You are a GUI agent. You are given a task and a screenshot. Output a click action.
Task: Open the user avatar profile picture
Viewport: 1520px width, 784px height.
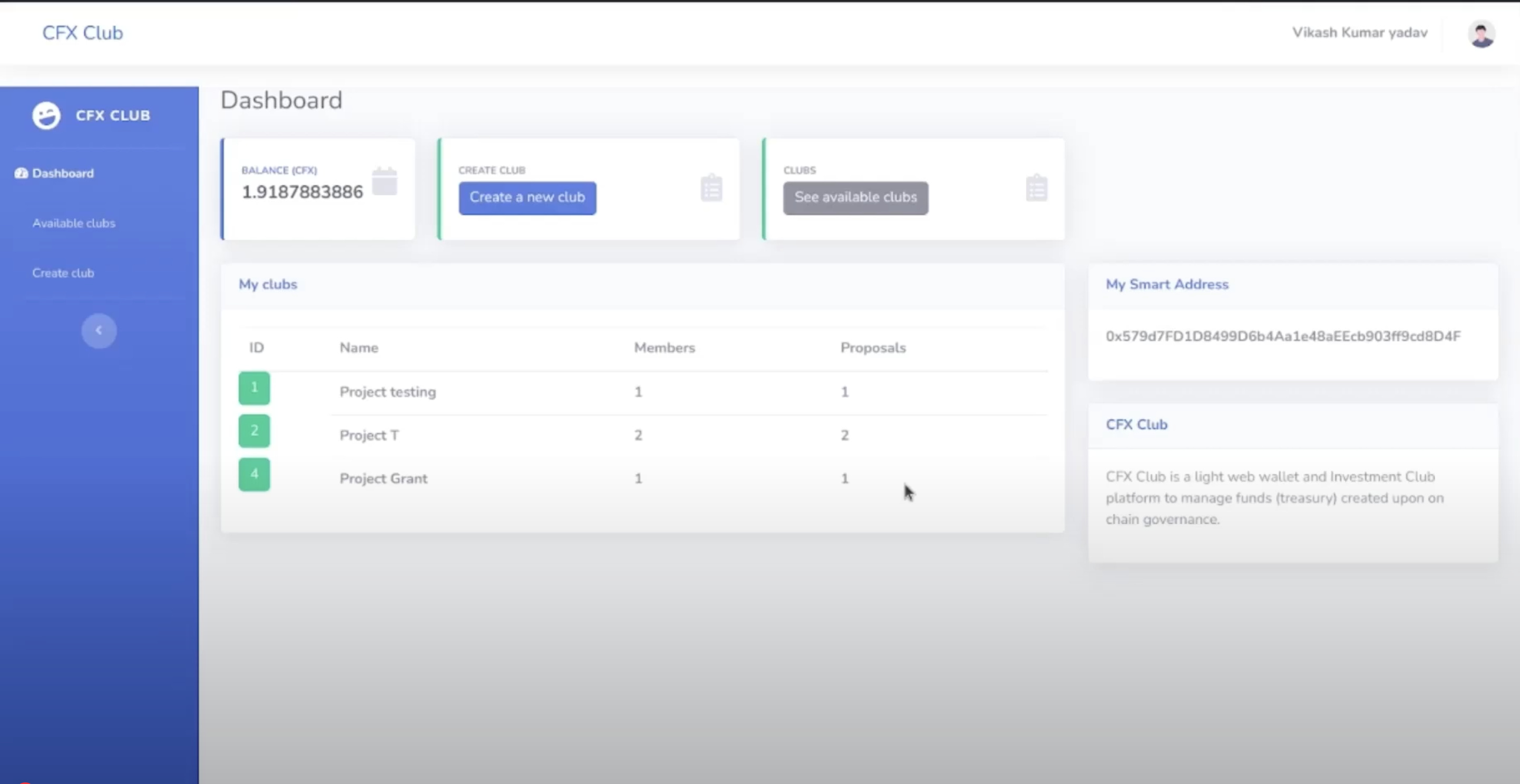tap(1482, 34)
